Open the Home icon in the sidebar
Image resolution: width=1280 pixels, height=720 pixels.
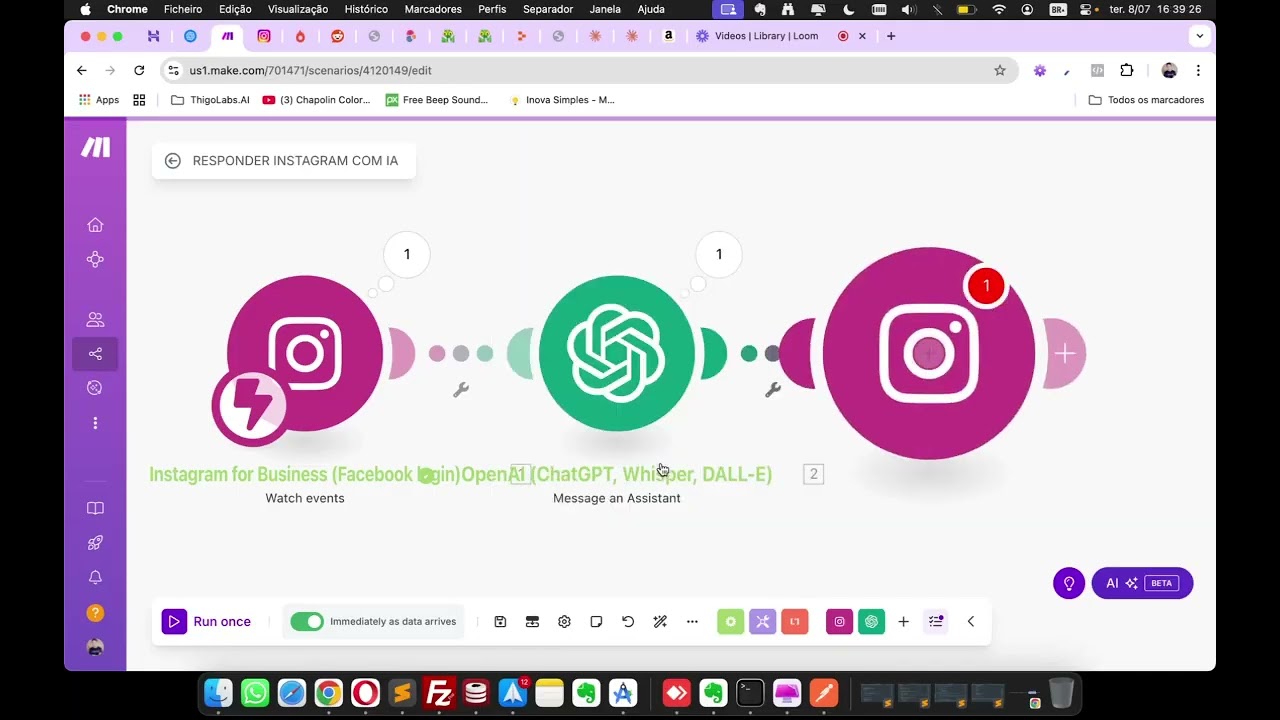click(95, 225)
